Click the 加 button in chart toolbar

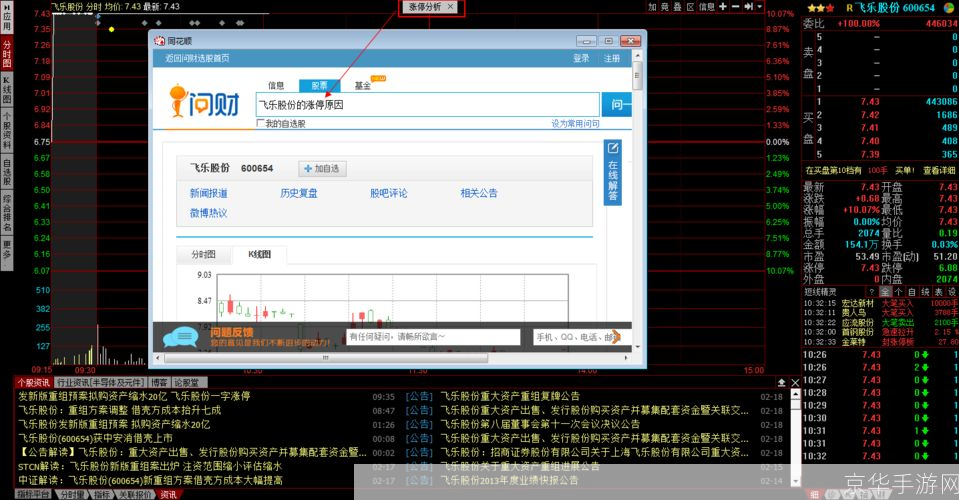653,6
